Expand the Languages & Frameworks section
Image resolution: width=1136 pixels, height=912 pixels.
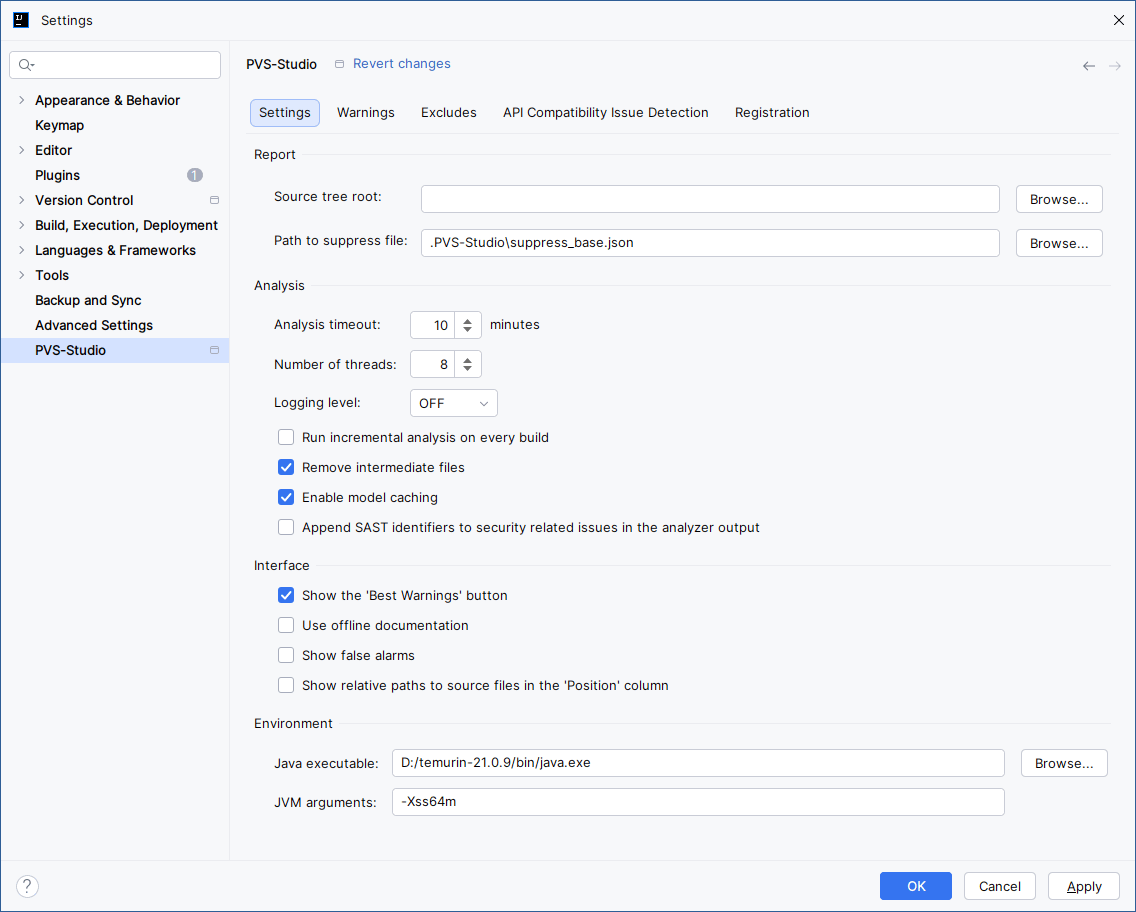point(21,250)
